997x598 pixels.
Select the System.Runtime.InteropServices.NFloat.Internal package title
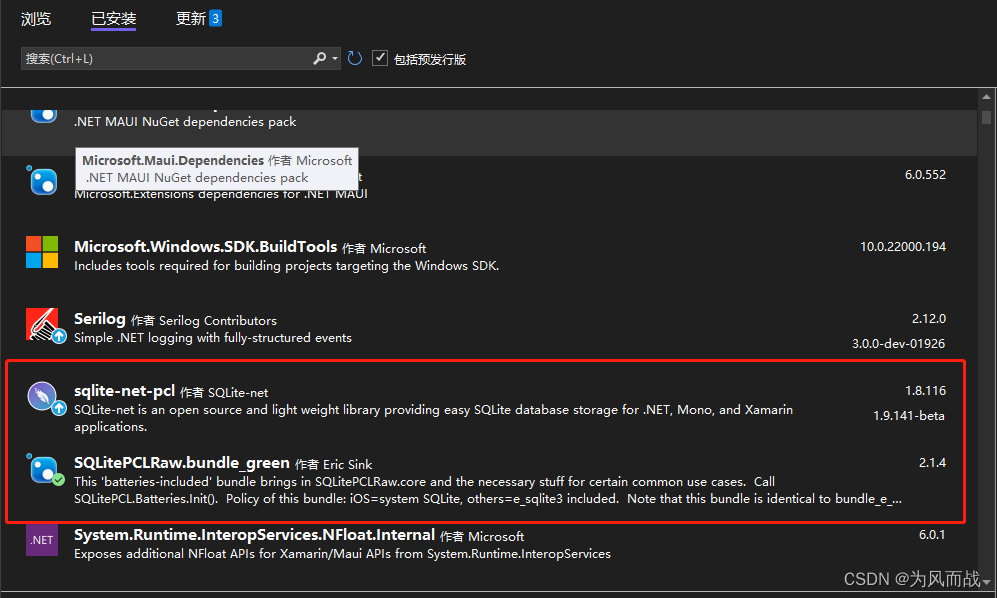point(254,534)
